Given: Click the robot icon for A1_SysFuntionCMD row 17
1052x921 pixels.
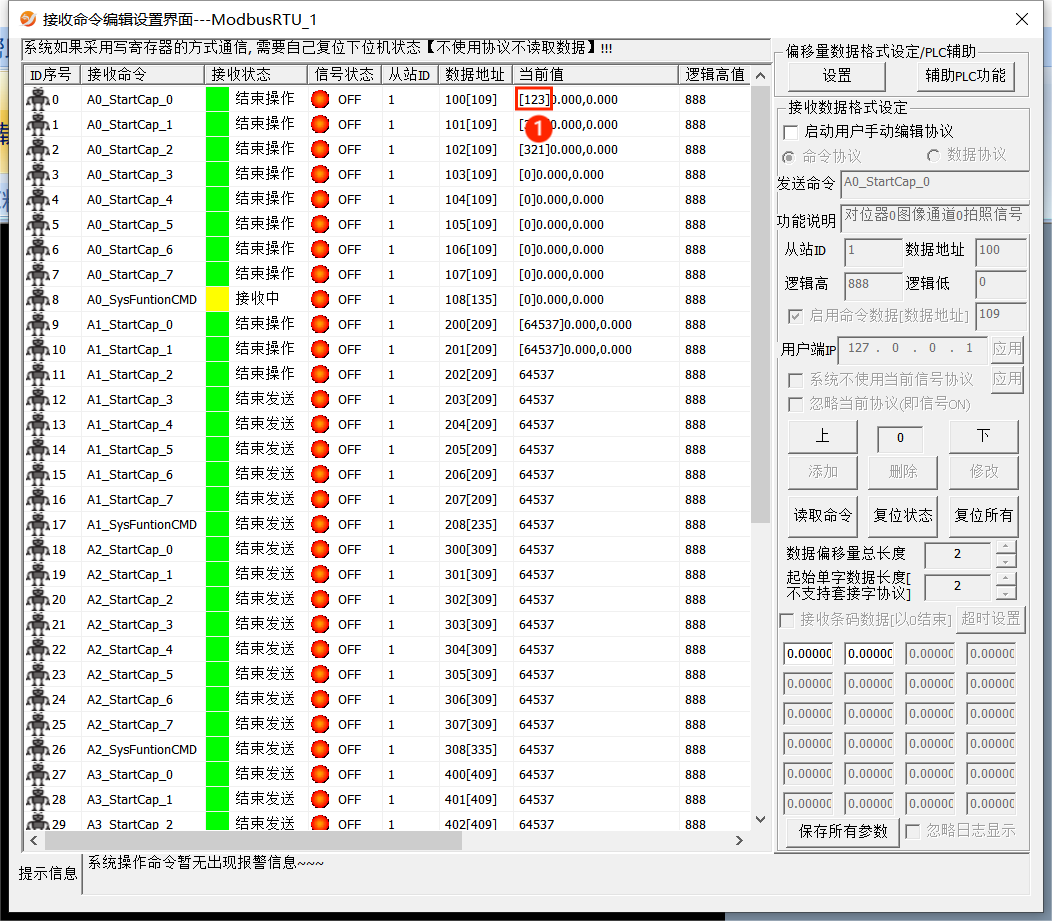Looking at the screenshot, I should 38,524.
